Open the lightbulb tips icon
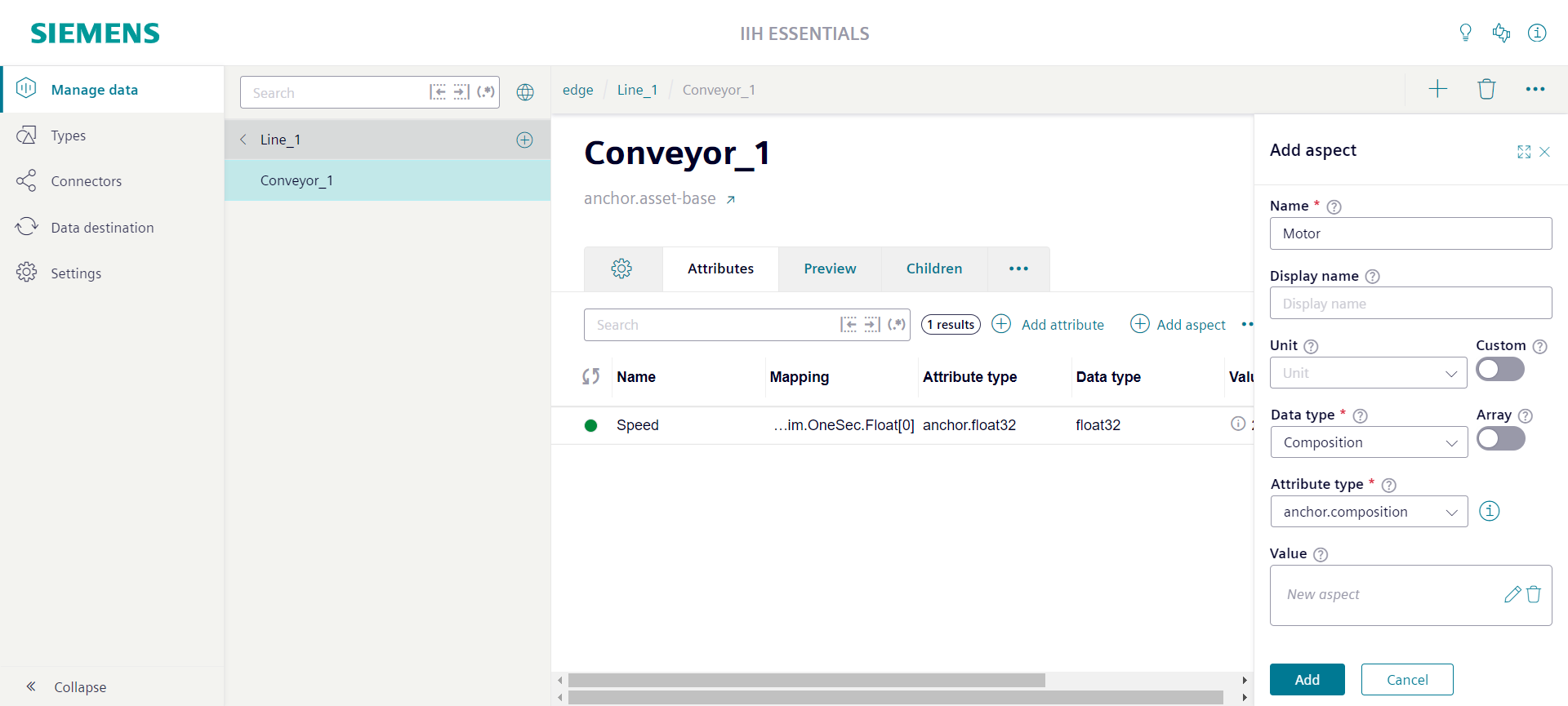 tap(1465, 33)
